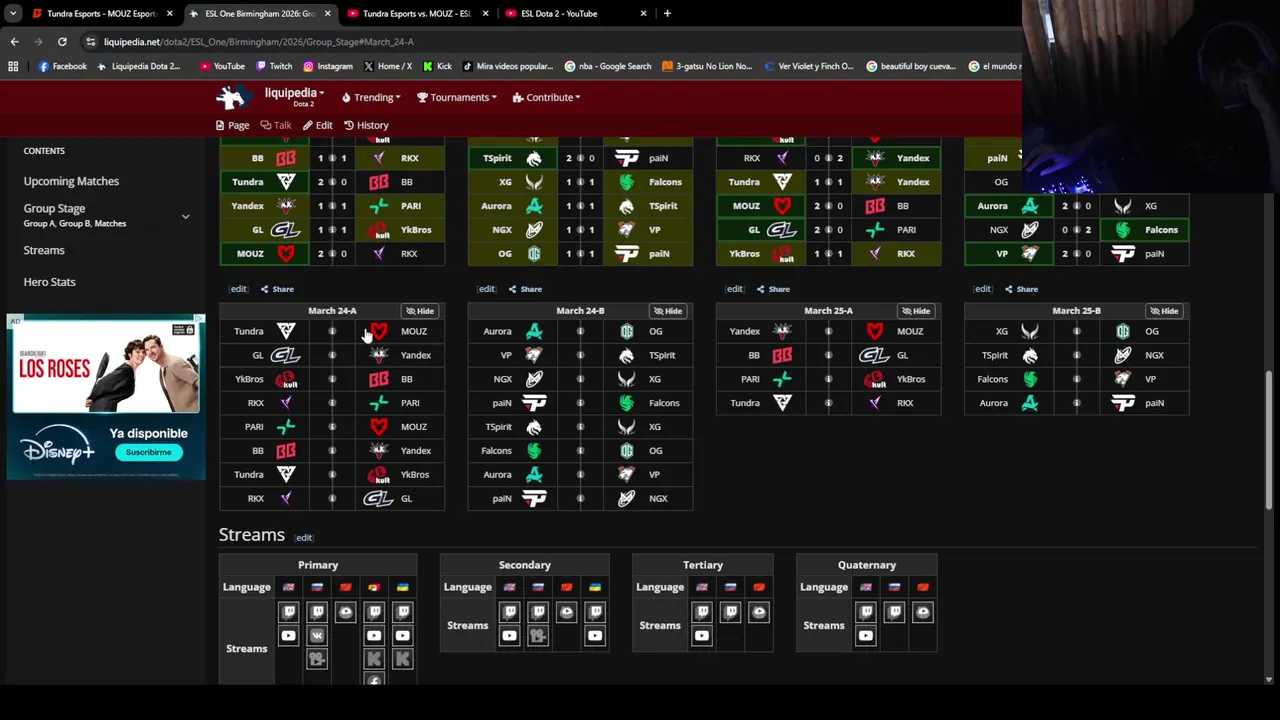Click the Liquipedia horse logo
The height and width of the screenshot is (720, 1280).
pos(232,96)
